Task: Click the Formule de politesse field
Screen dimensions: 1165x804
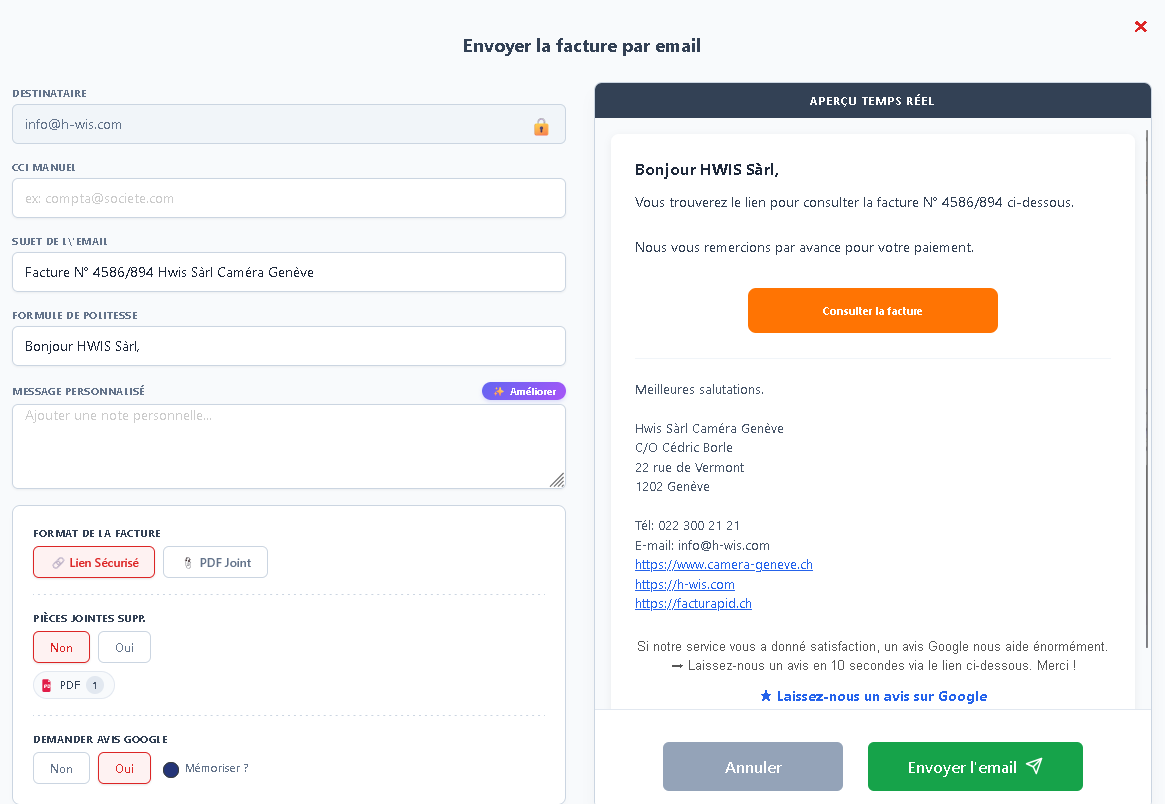Action: [x=288, y=346]
